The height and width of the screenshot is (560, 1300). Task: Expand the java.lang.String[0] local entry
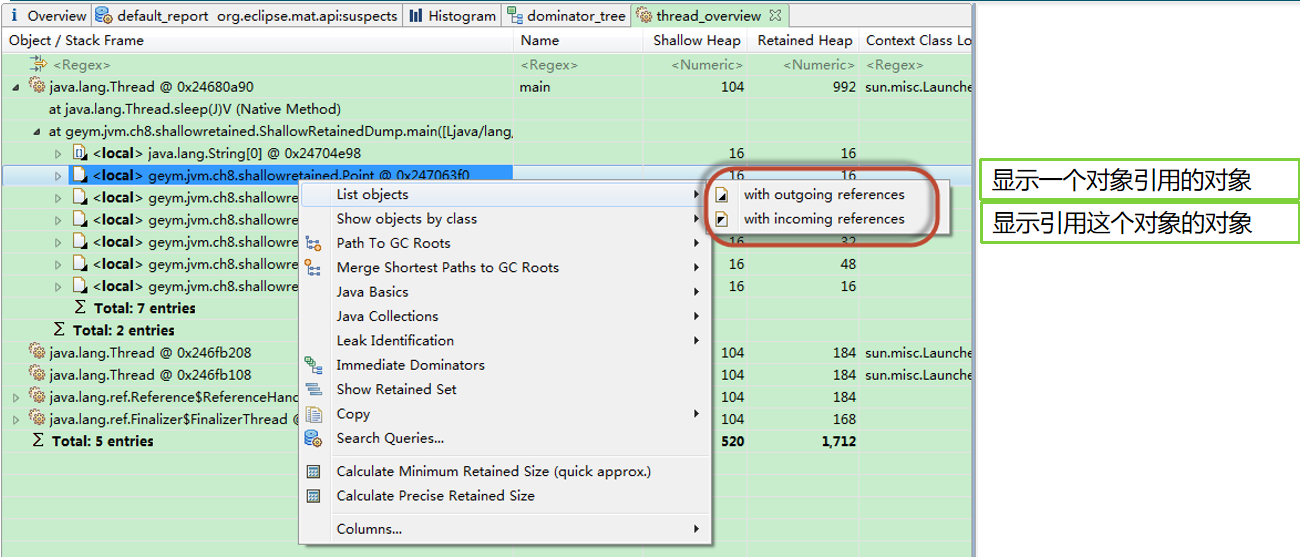[58, 154]
